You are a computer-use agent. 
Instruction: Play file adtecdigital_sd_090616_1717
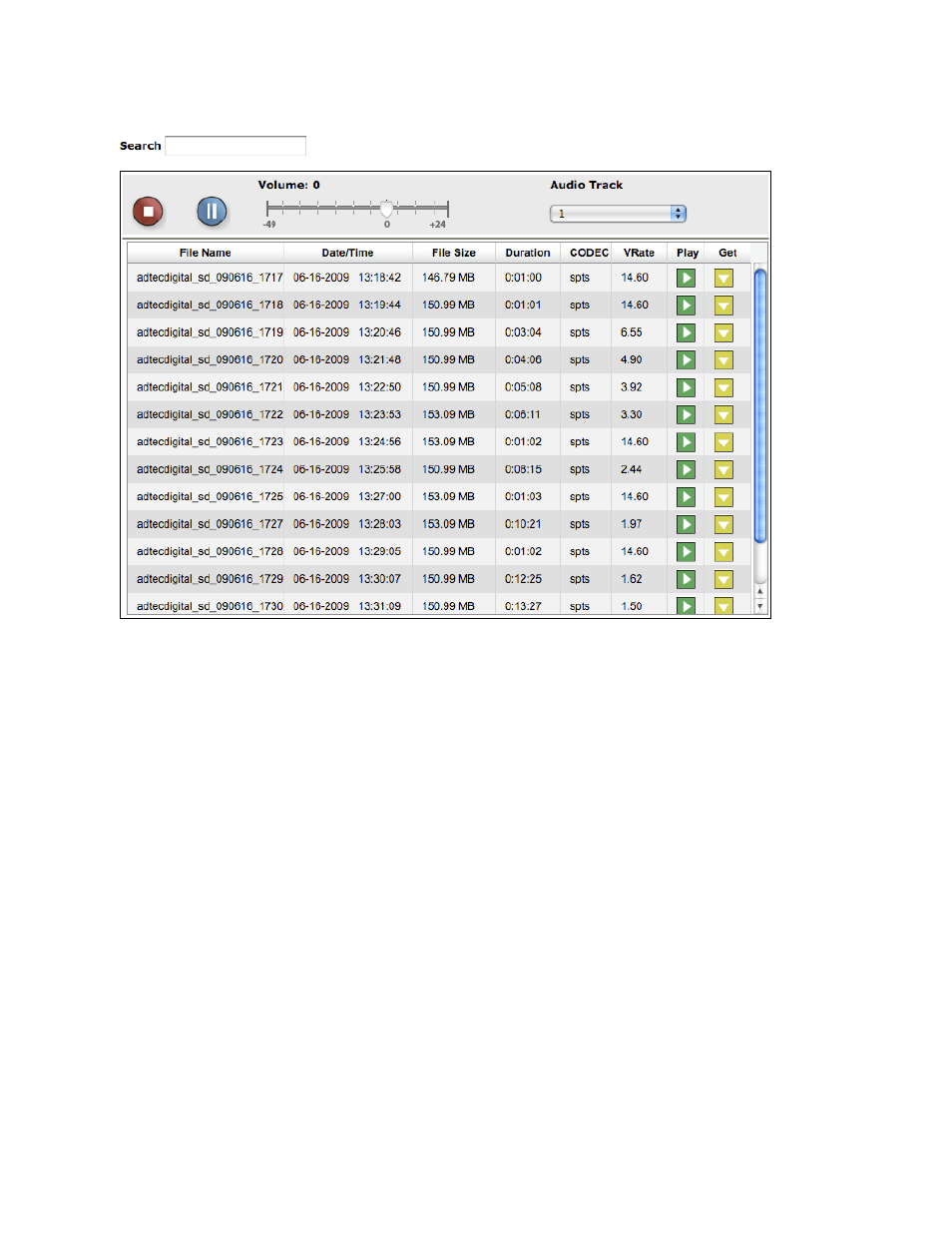687,279
